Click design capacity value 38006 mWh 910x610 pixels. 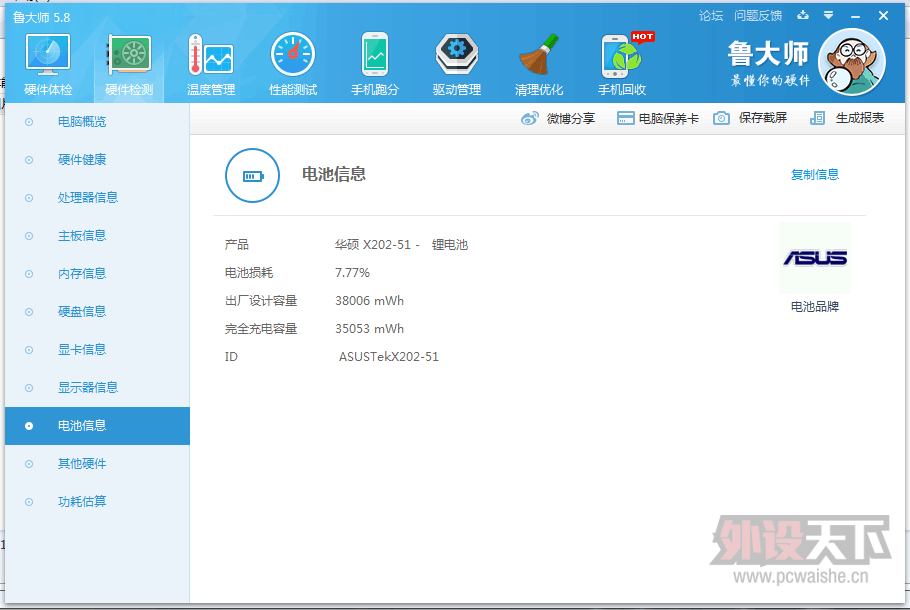(369, 301)
